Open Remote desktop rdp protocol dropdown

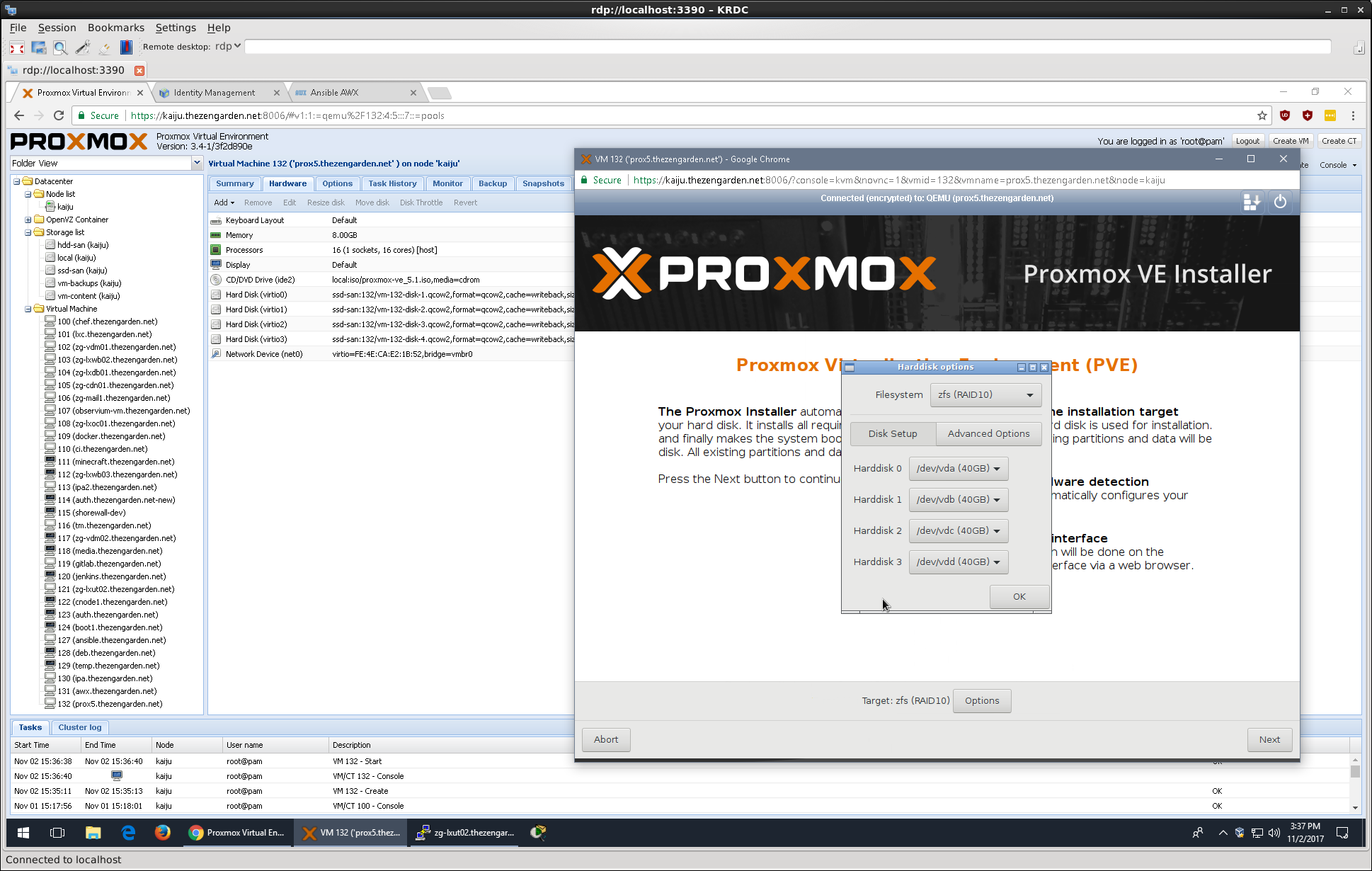coord(228,46)
